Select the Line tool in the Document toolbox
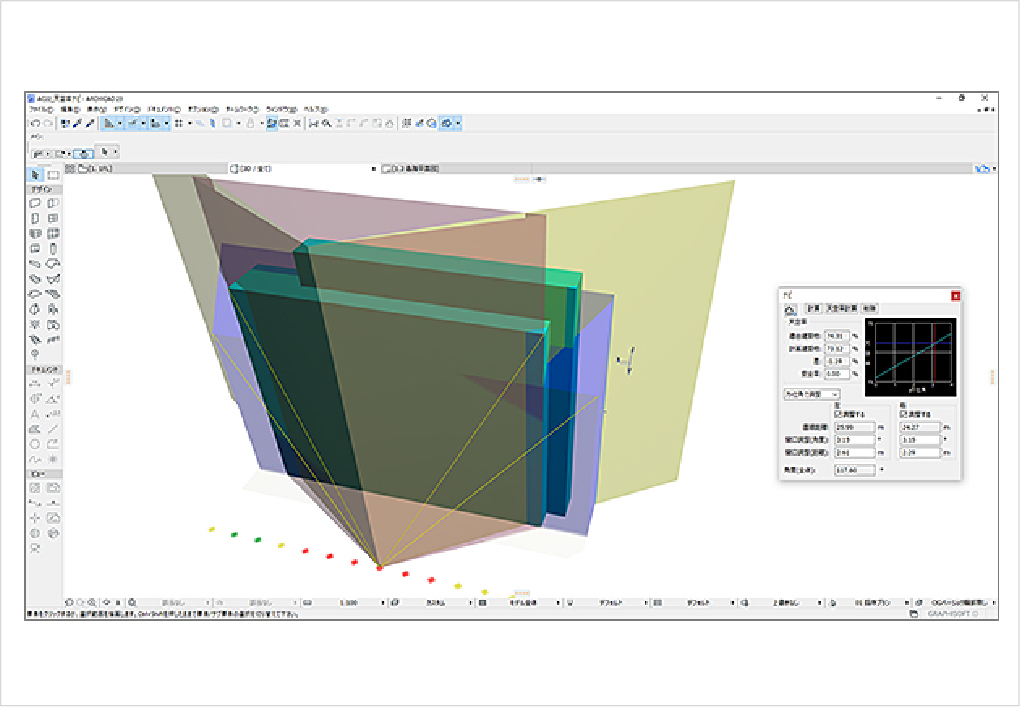1020x707 pixels. point(53,428)
